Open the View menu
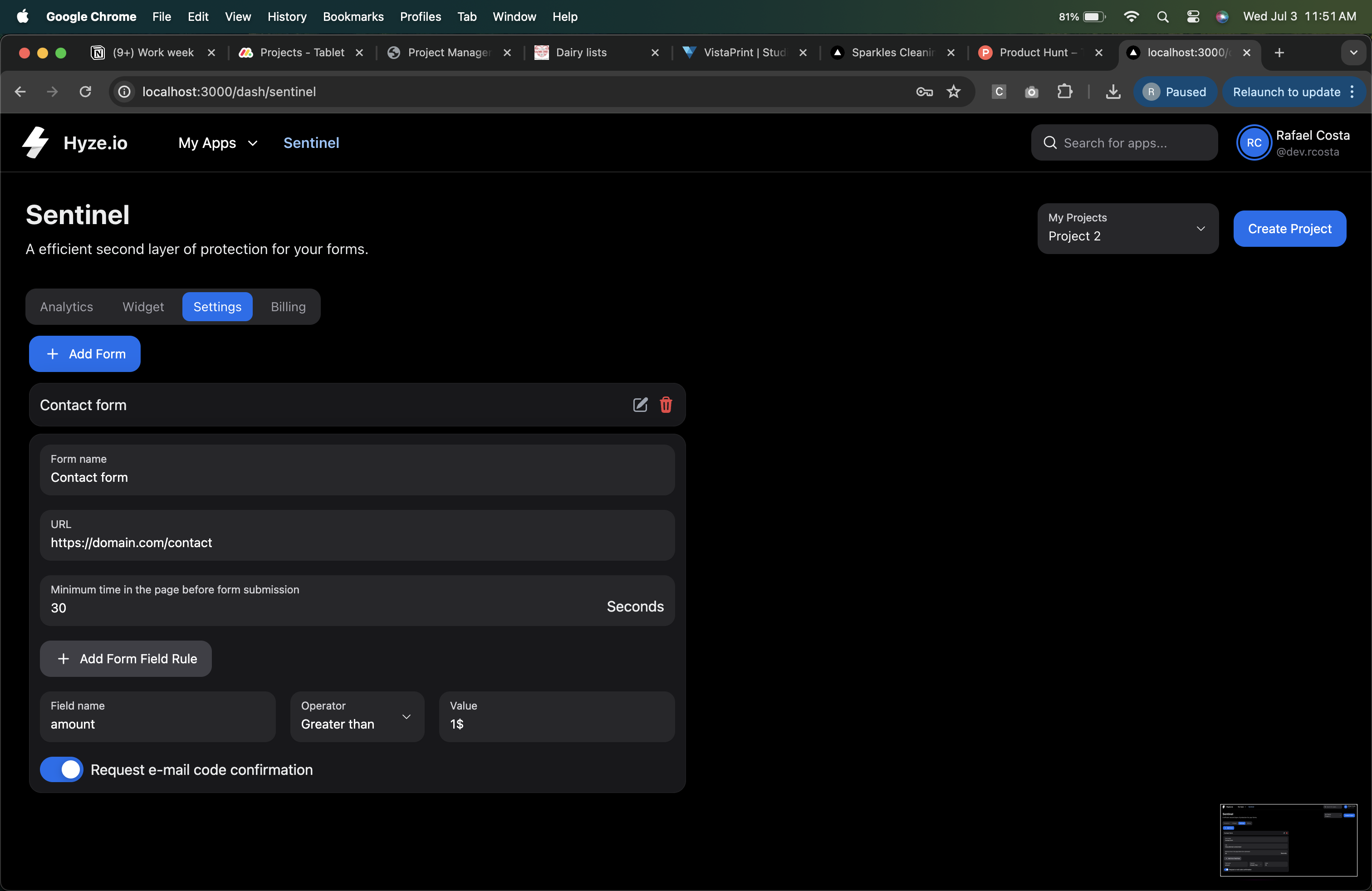 click(237, 17)
